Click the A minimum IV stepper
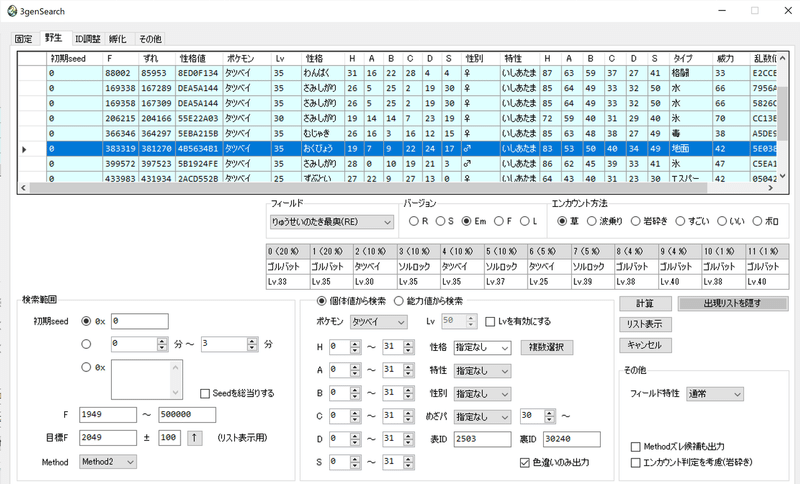This screenshot has width=800, height=484. tap(355, 370)
